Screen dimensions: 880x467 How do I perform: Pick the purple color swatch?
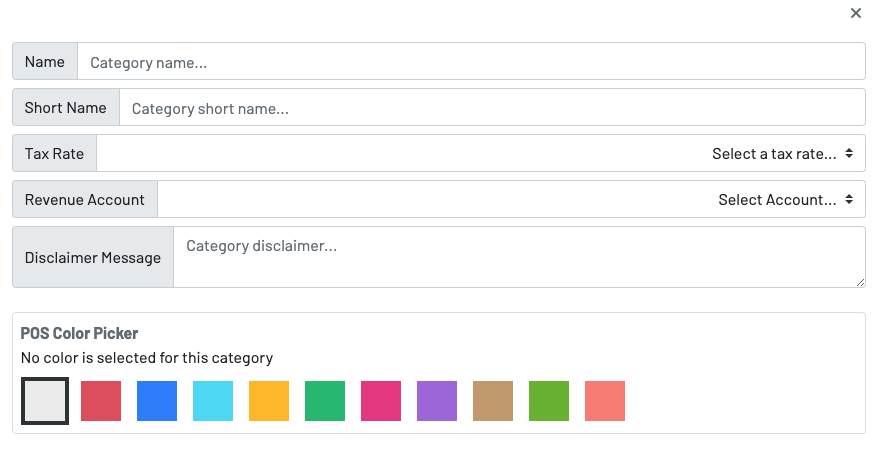(437, 401)
